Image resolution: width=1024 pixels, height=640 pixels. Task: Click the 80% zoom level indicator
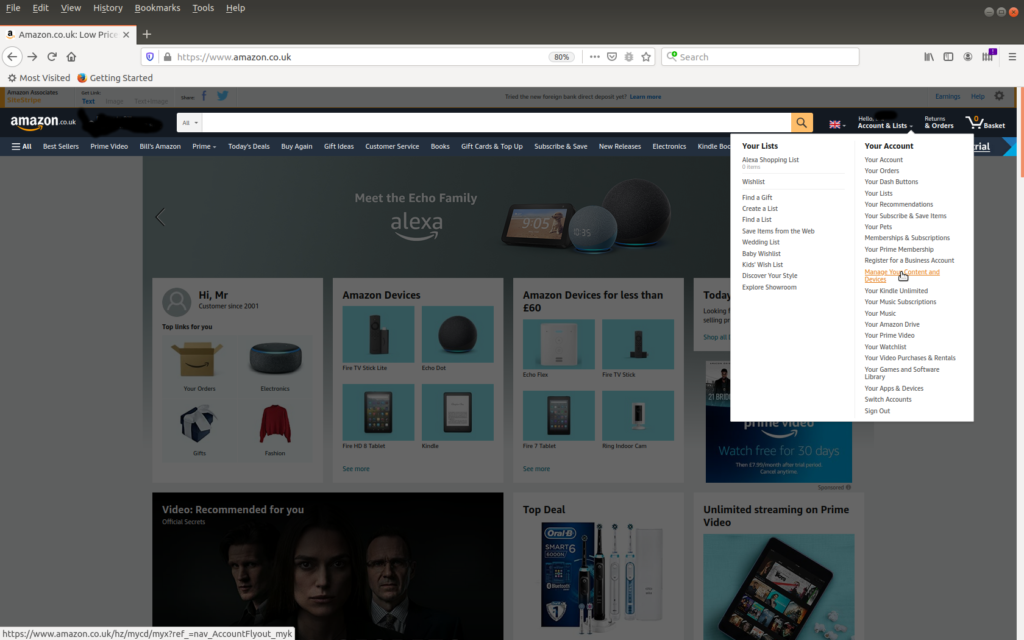tap(561, 57)
